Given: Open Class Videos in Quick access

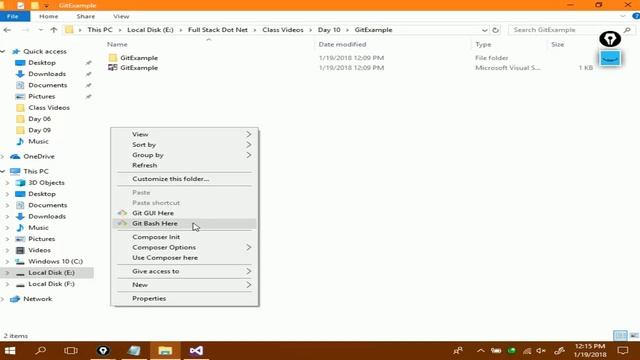Looking at the screenshot, I should tap(49, 108).
